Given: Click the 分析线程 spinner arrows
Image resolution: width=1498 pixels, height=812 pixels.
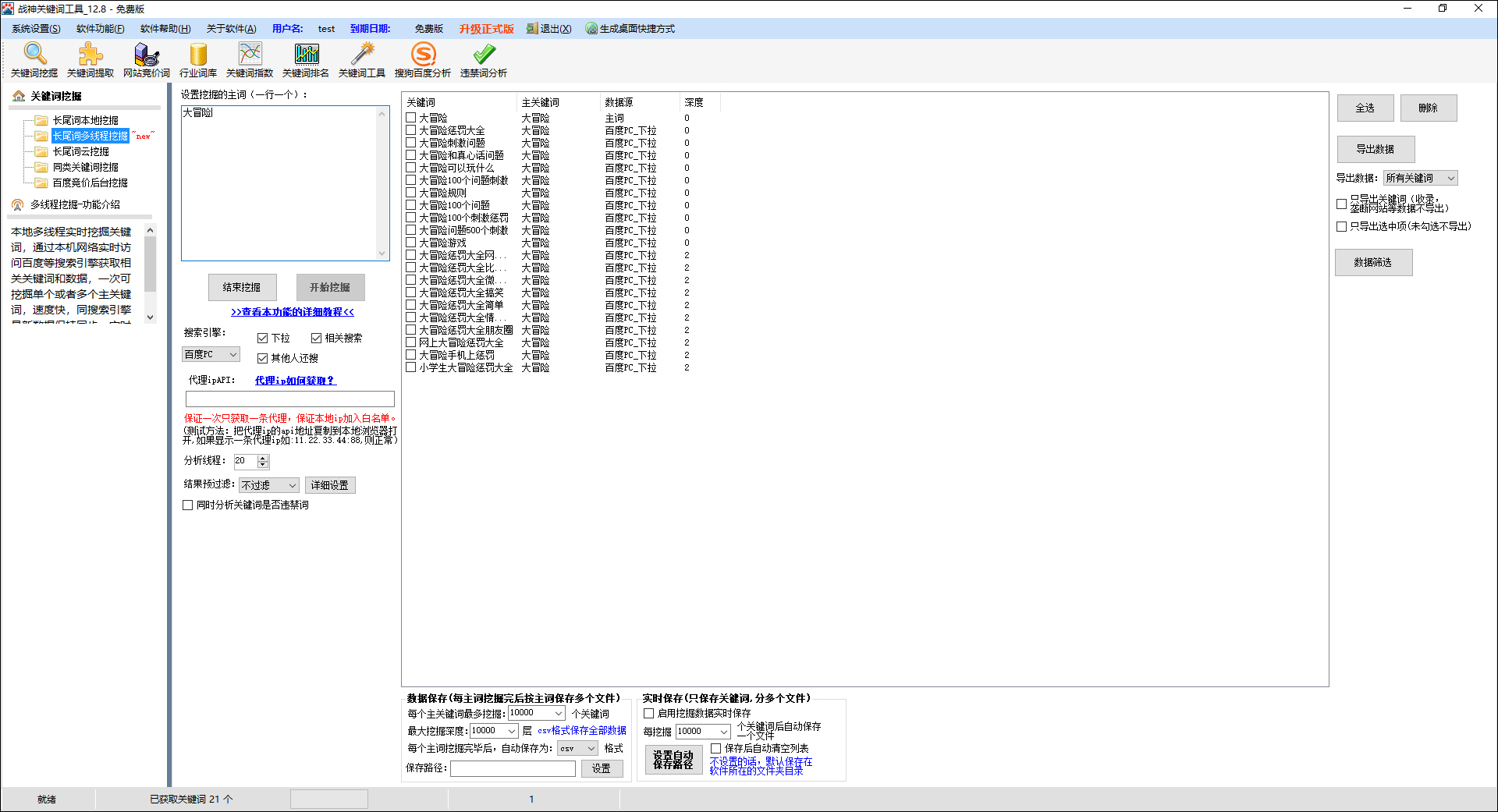Looking at the screenshot, I should [x=263, y=461].
